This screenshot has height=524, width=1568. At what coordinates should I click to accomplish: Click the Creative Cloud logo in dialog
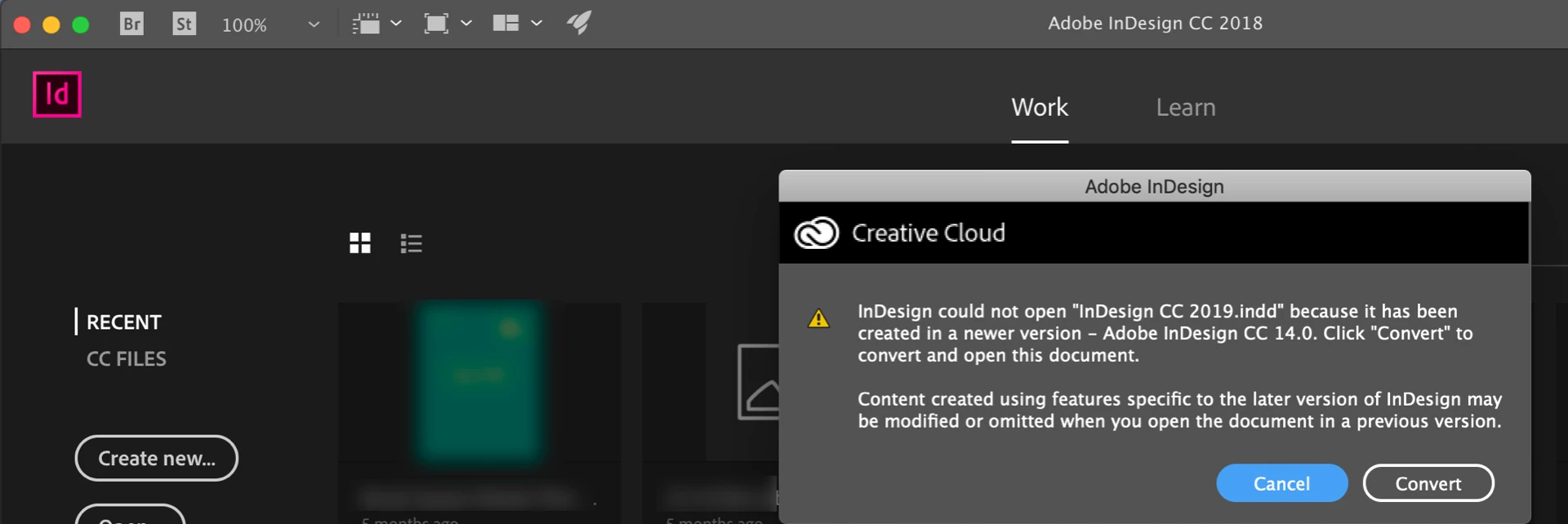pos(817,233)
